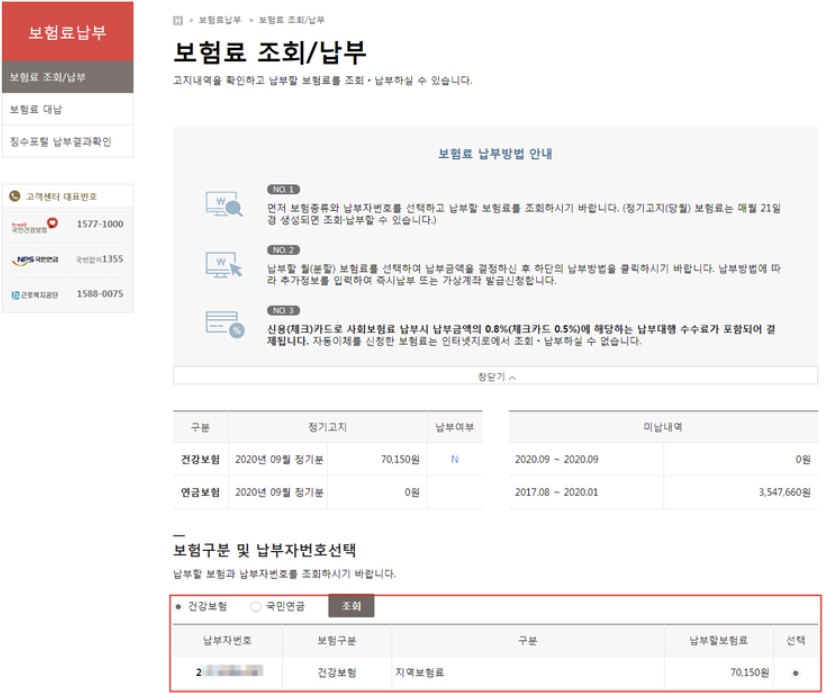Click the NO. 1 step badge
Image resolution: width=824 pixels, height=693 pixels.
tap(283, 189)
